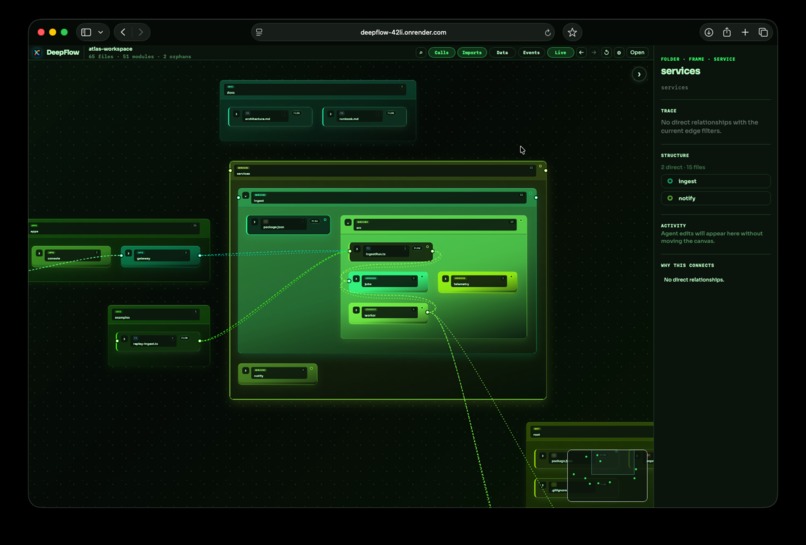Toggle the Safari sidebar
Viewport: 806px width, 545px height.
click(x=86, y=32)
